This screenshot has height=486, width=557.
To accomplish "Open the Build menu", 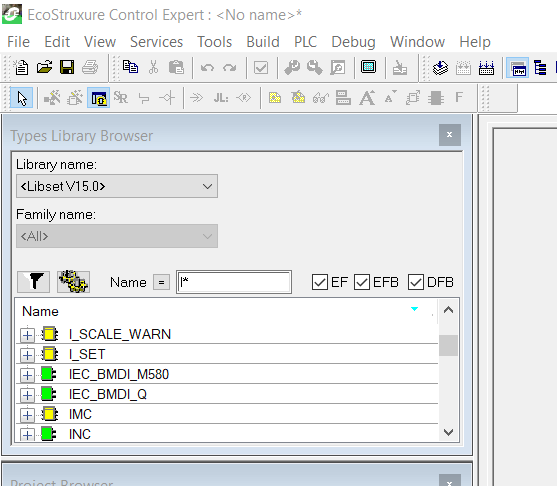I will tap(263, 42).
